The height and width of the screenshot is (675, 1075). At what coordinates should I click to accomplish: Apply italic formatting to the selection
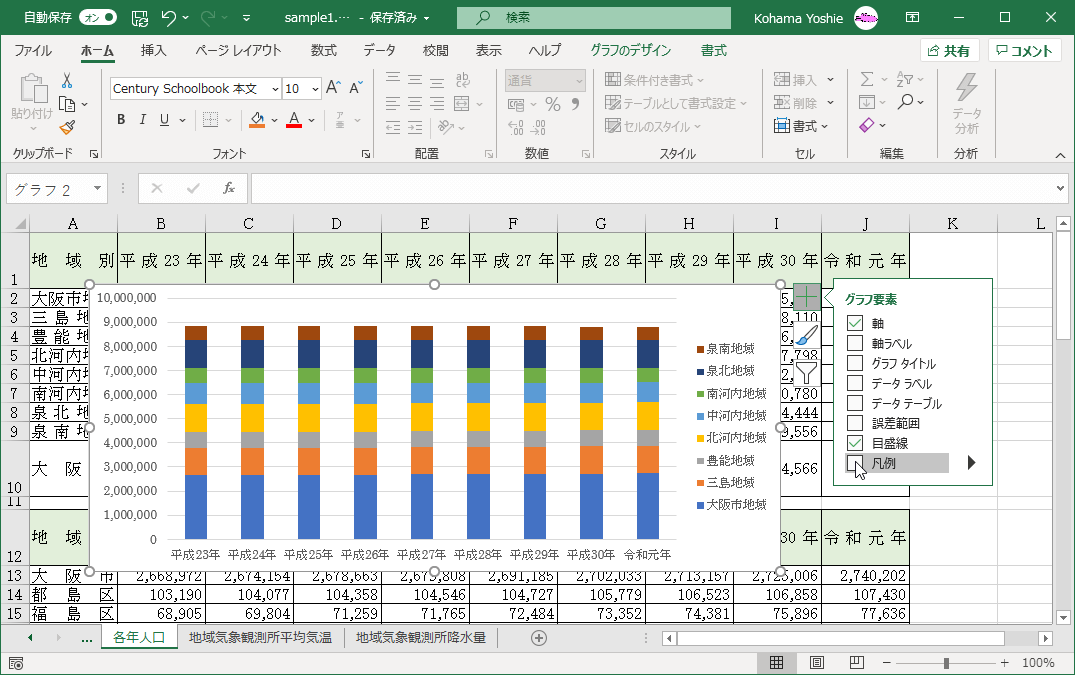click(x=144, y=120)
